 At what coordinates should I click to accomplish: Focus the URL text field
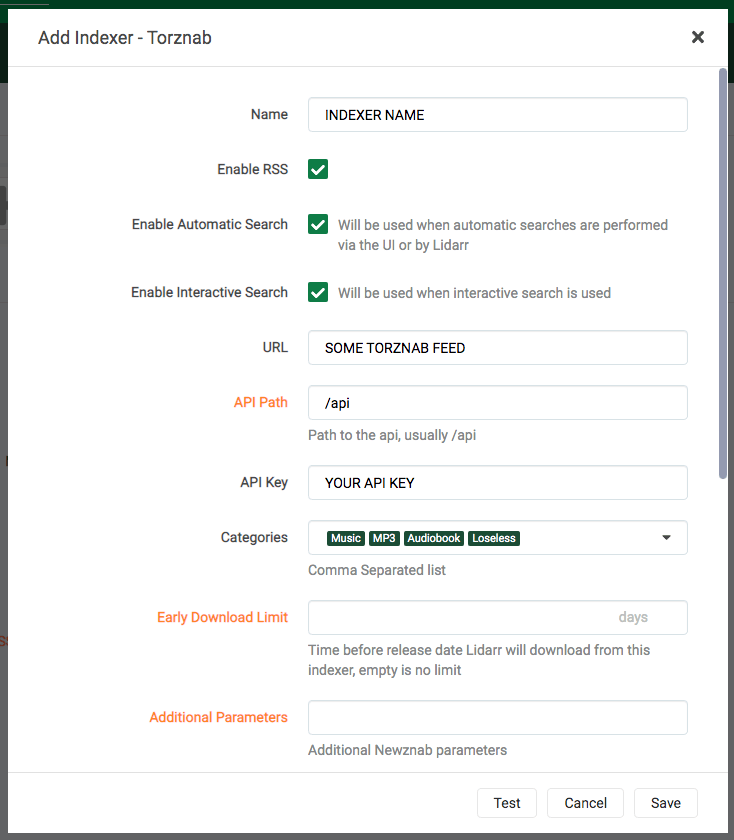click(497, 348)
